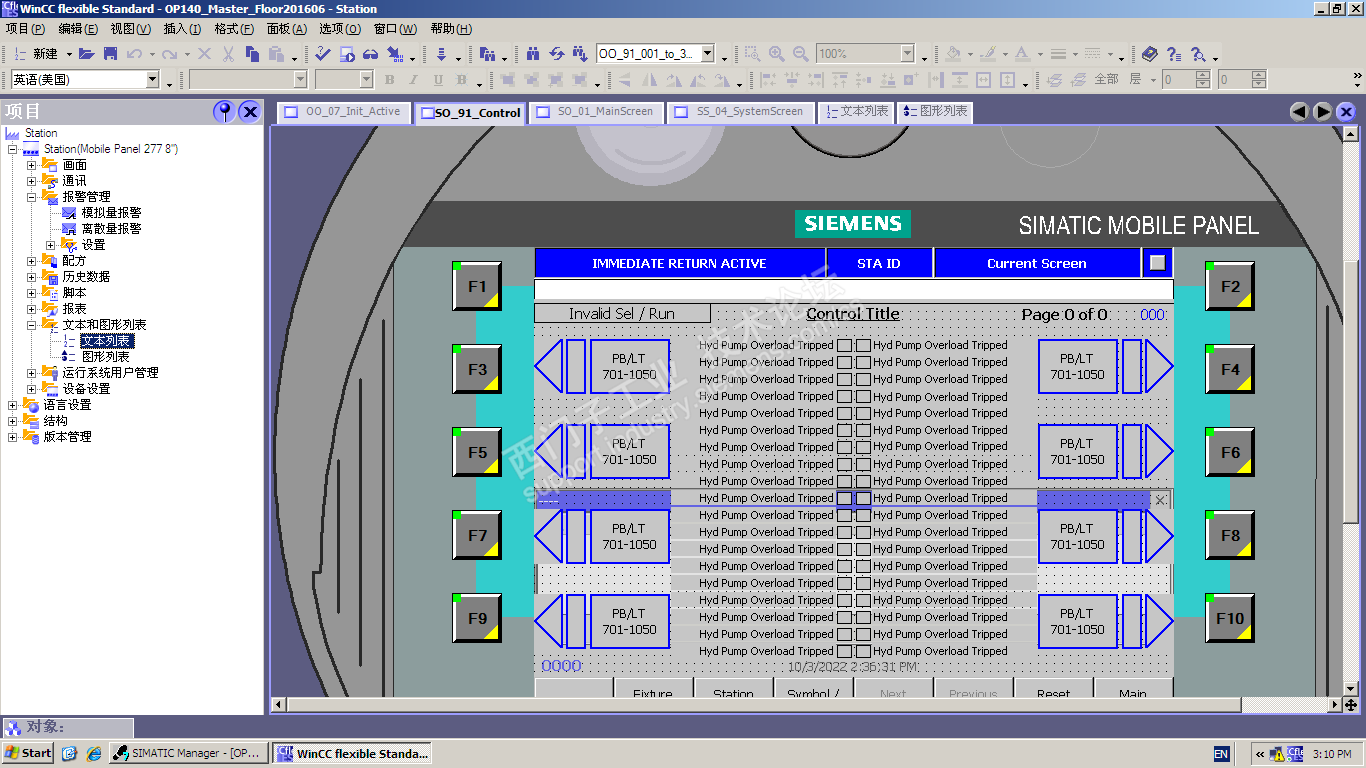
Task: Expand the 画面 screens tree node
Action: pyautogui.click(x=32, y=165)
